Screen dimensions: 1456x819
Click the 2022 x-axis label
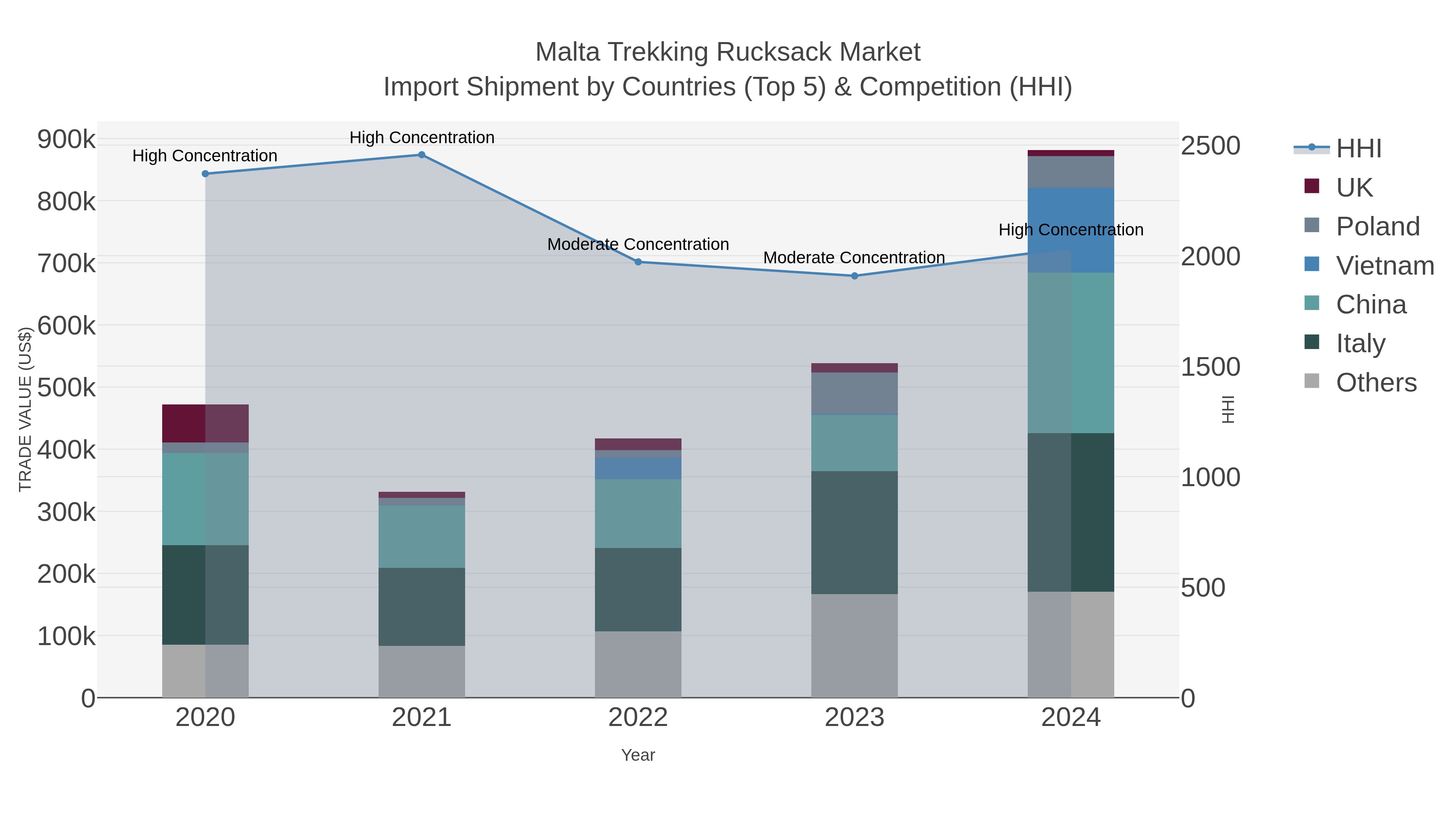tap(638, 718)
